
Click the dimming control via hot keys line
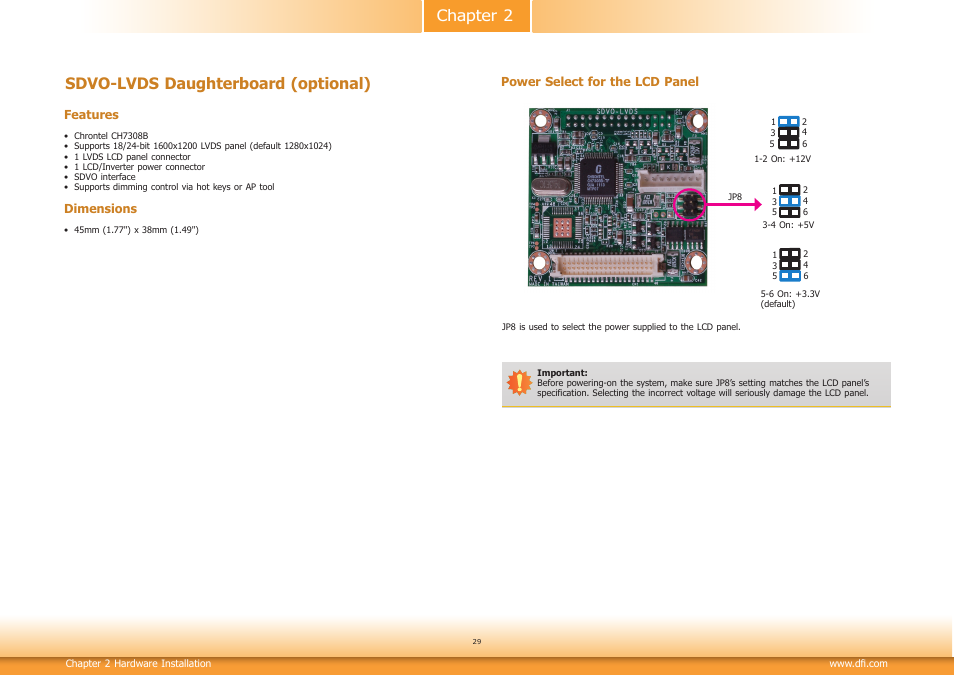(174, 187)
